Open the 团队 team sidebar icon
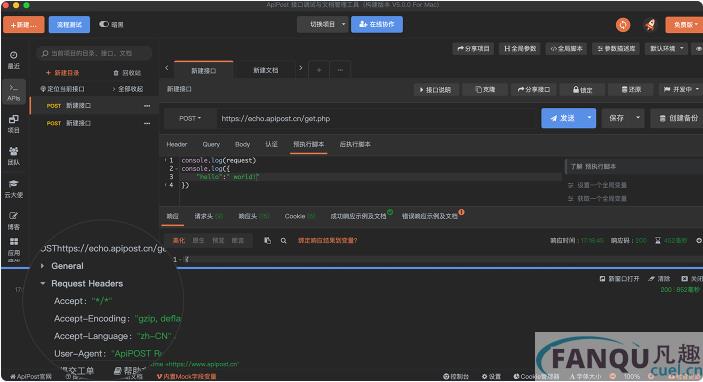The image size is (703, 382). tap(13, 156)
